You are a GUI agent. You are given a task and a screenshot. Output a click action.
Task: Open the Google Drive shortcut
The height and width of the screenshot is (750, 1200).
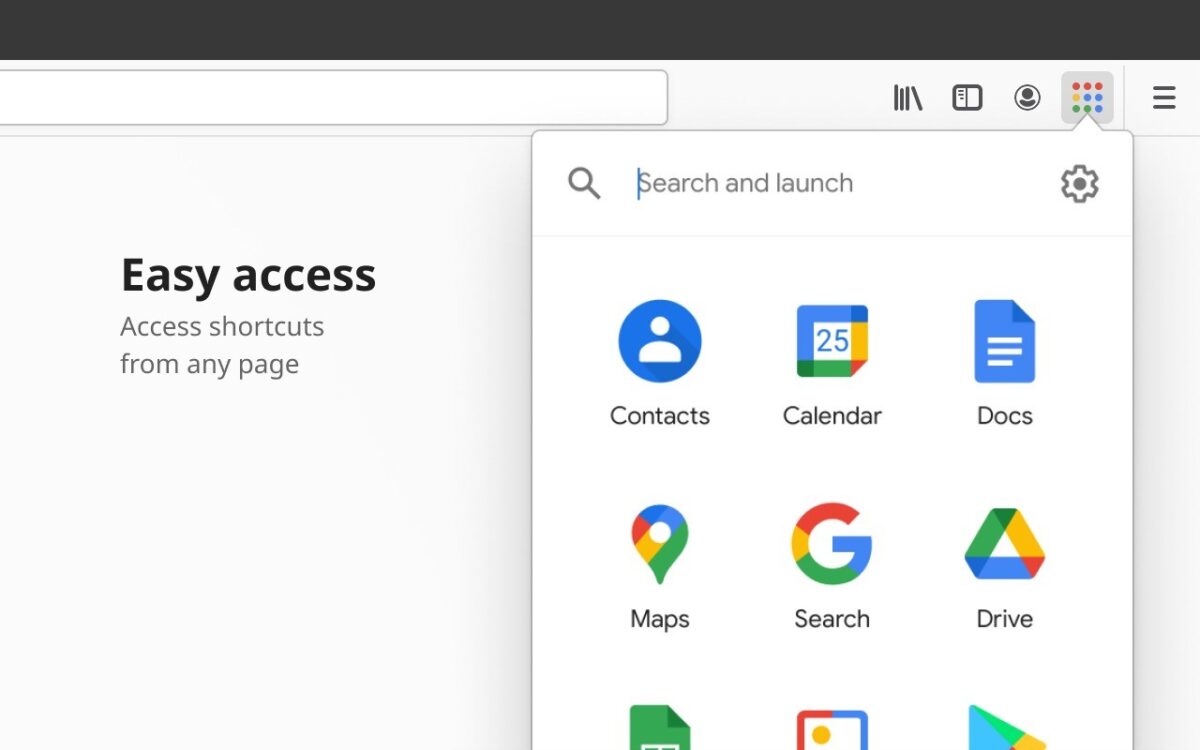[1005, 544]
